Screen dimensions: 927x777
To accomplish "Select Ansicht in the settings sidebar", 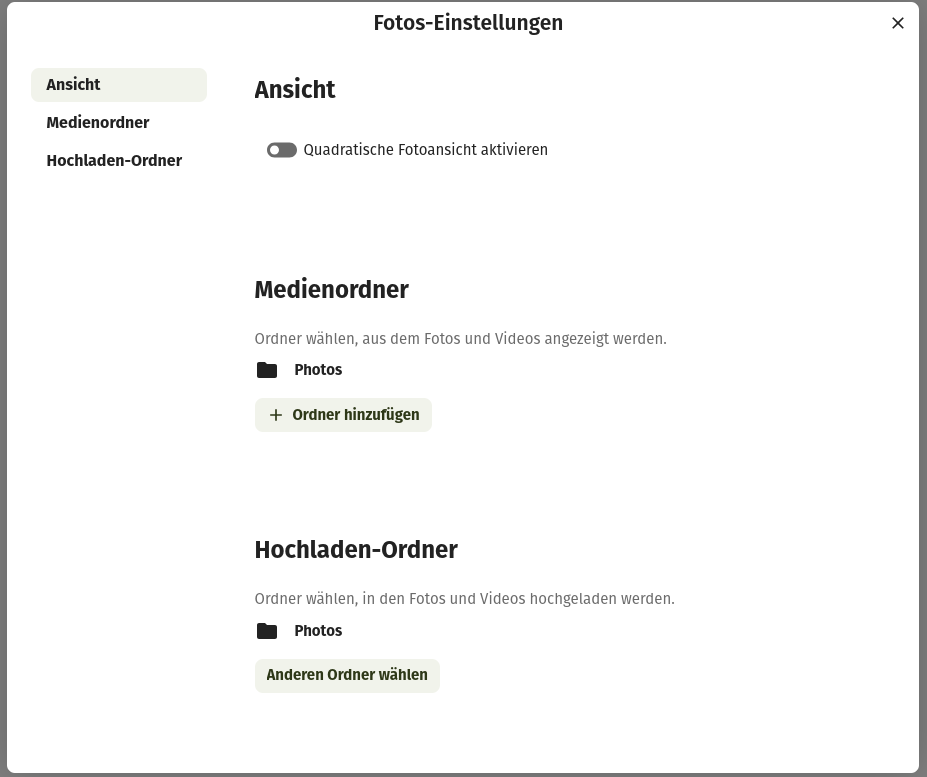I will tap(118, 85).
